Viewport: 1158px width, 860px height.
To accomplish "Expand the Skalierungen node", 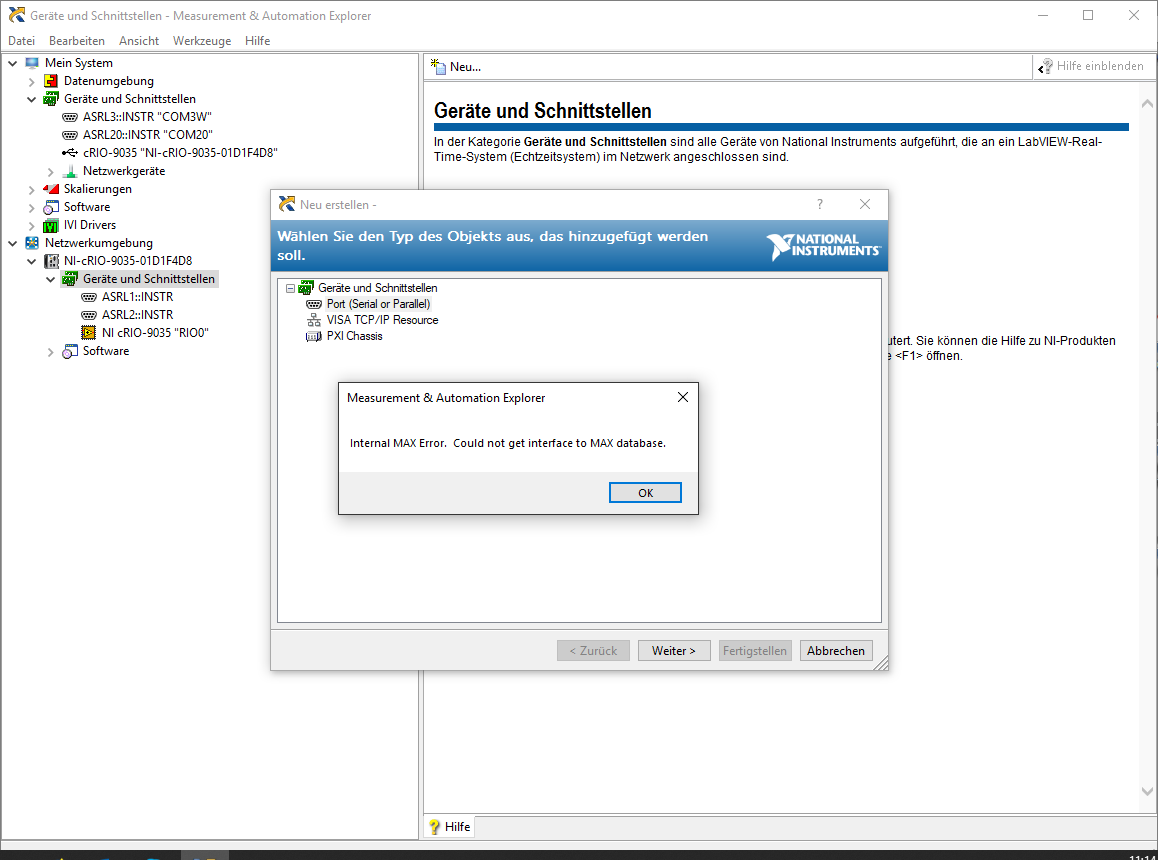I will tap(32, 189).
